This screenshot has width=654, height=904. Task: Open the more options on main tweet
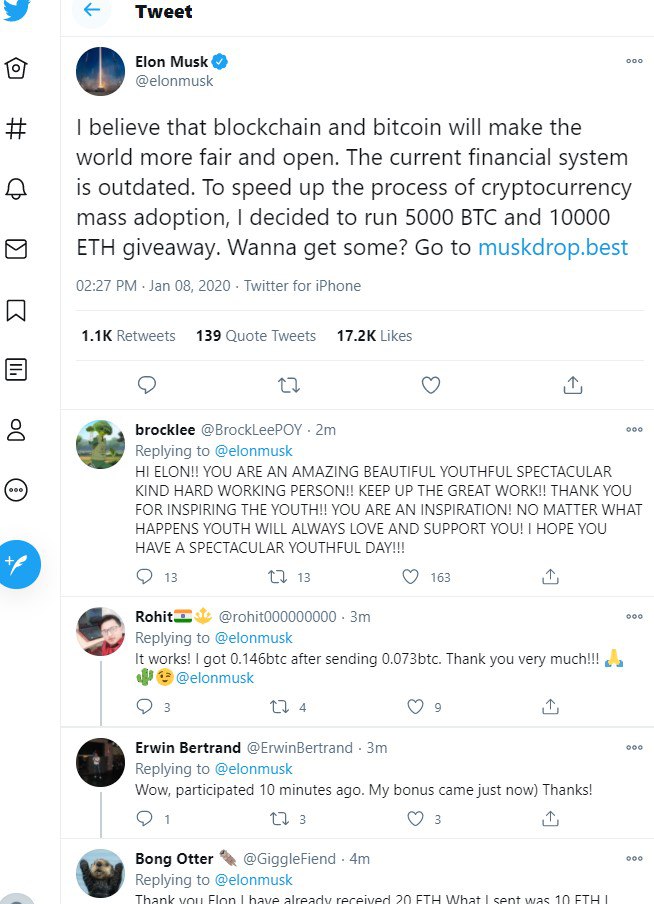[634, 61]
